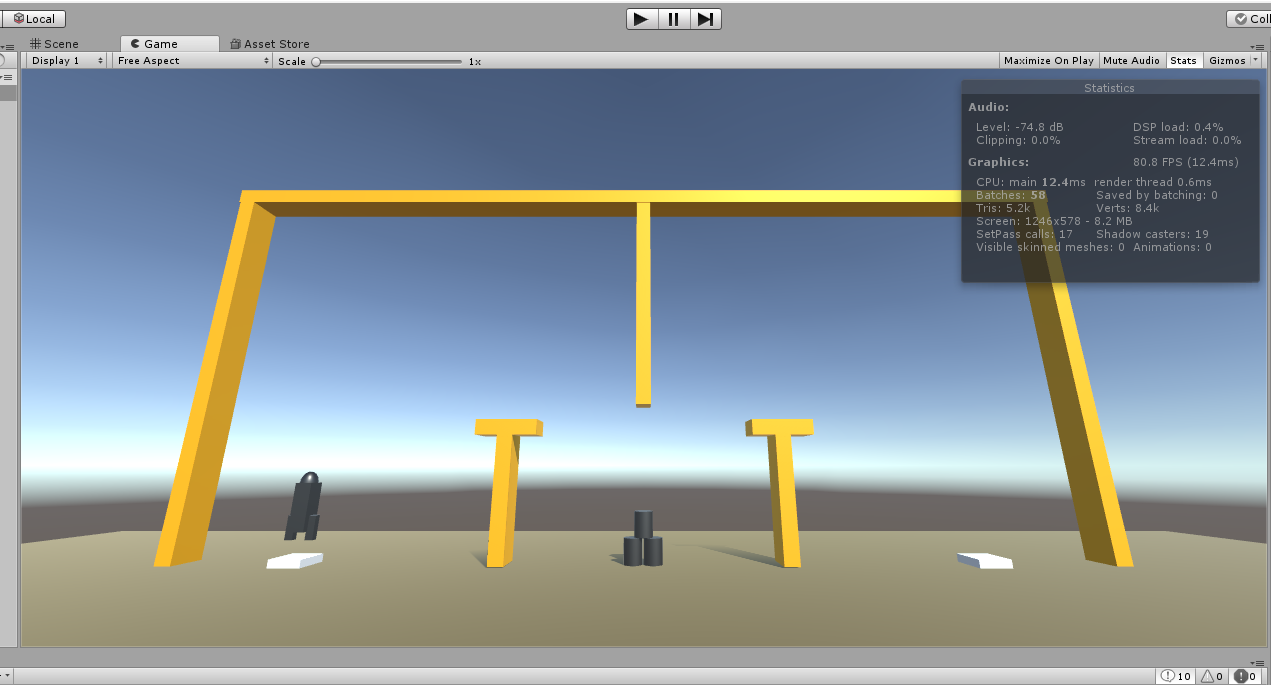Screen dimensions: 1271x685
Task: Open the Gizmos dropdown arrow
Action: point(1256,61)
